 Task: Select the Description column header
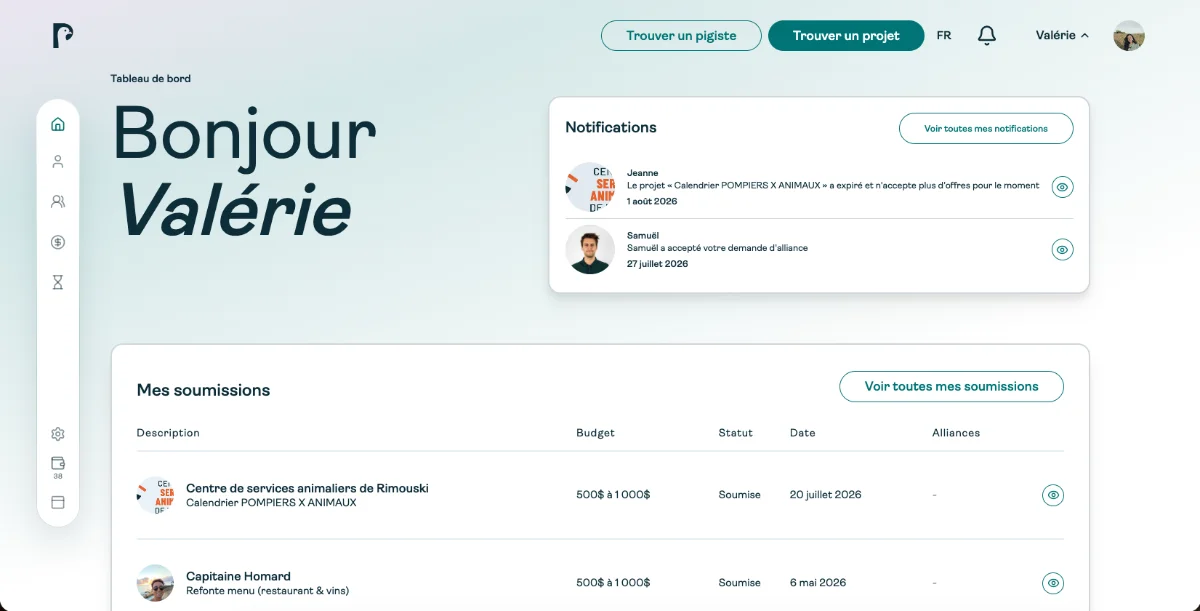[168, 433]
